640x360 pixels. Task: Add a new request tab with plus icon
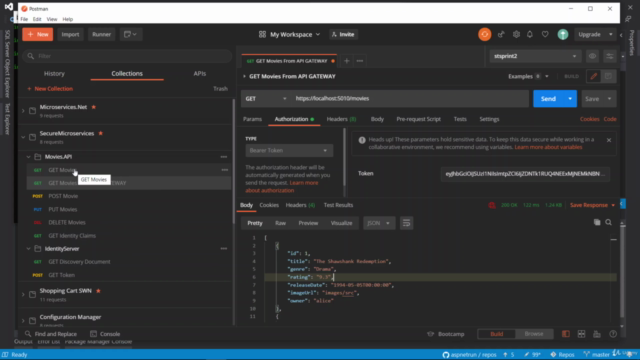point(347,61)
